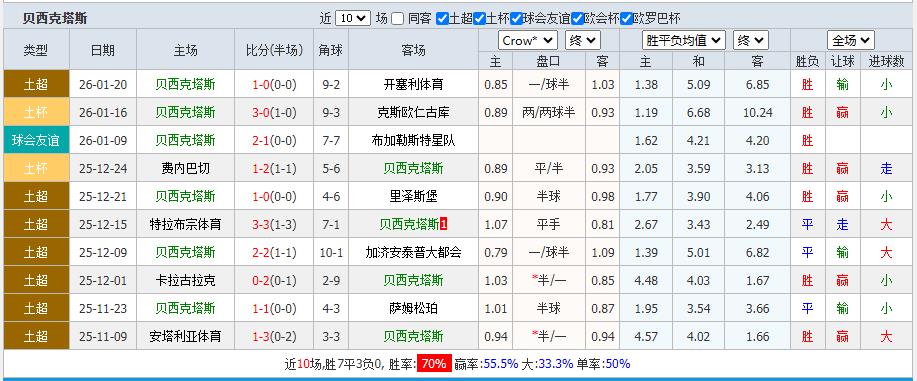Open the 终 dropdown beside 胜平负均值
The height and width of the screenshot is (381, 917).
tap(751, 40)
